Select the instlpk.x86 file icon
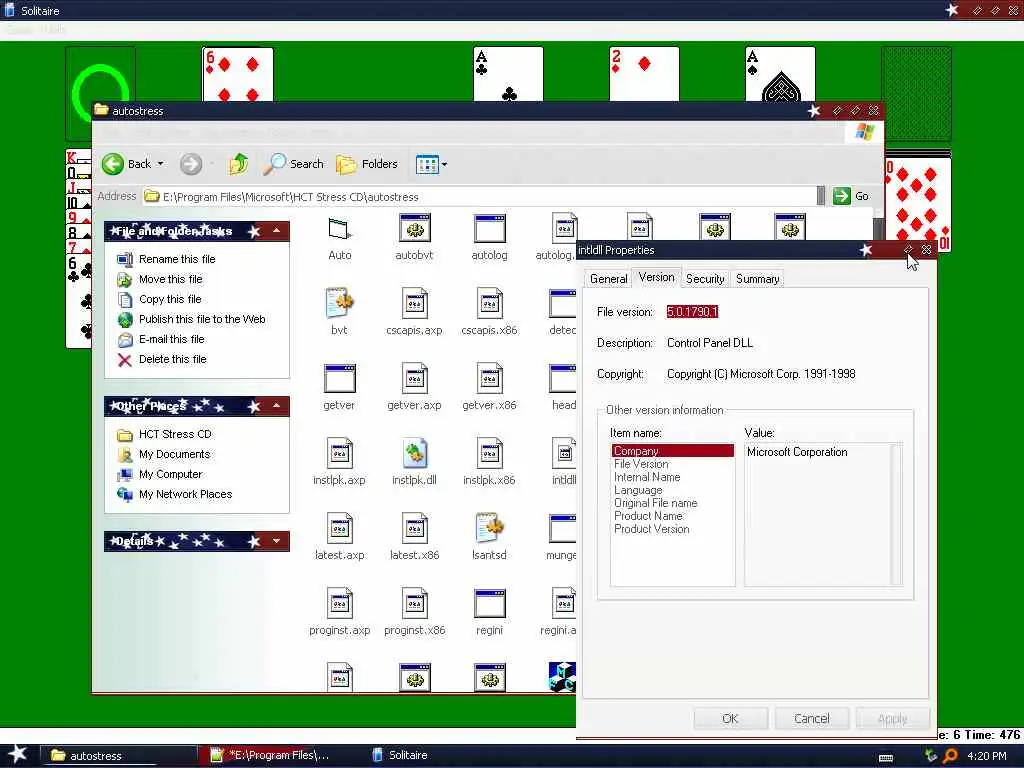 pyautogui.click(x=489, y=453)
